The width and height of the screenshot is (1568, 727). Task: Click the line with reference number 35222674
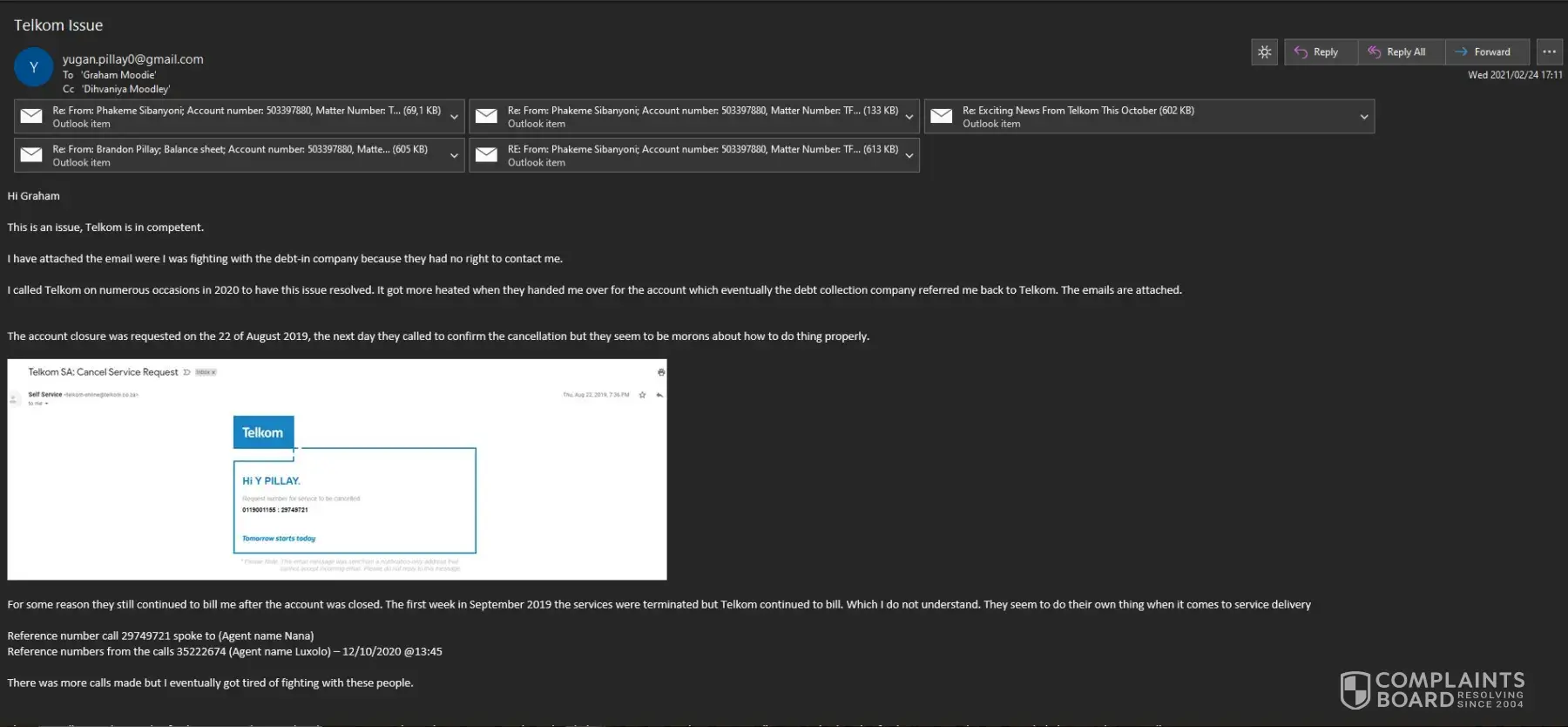(225, 652)
